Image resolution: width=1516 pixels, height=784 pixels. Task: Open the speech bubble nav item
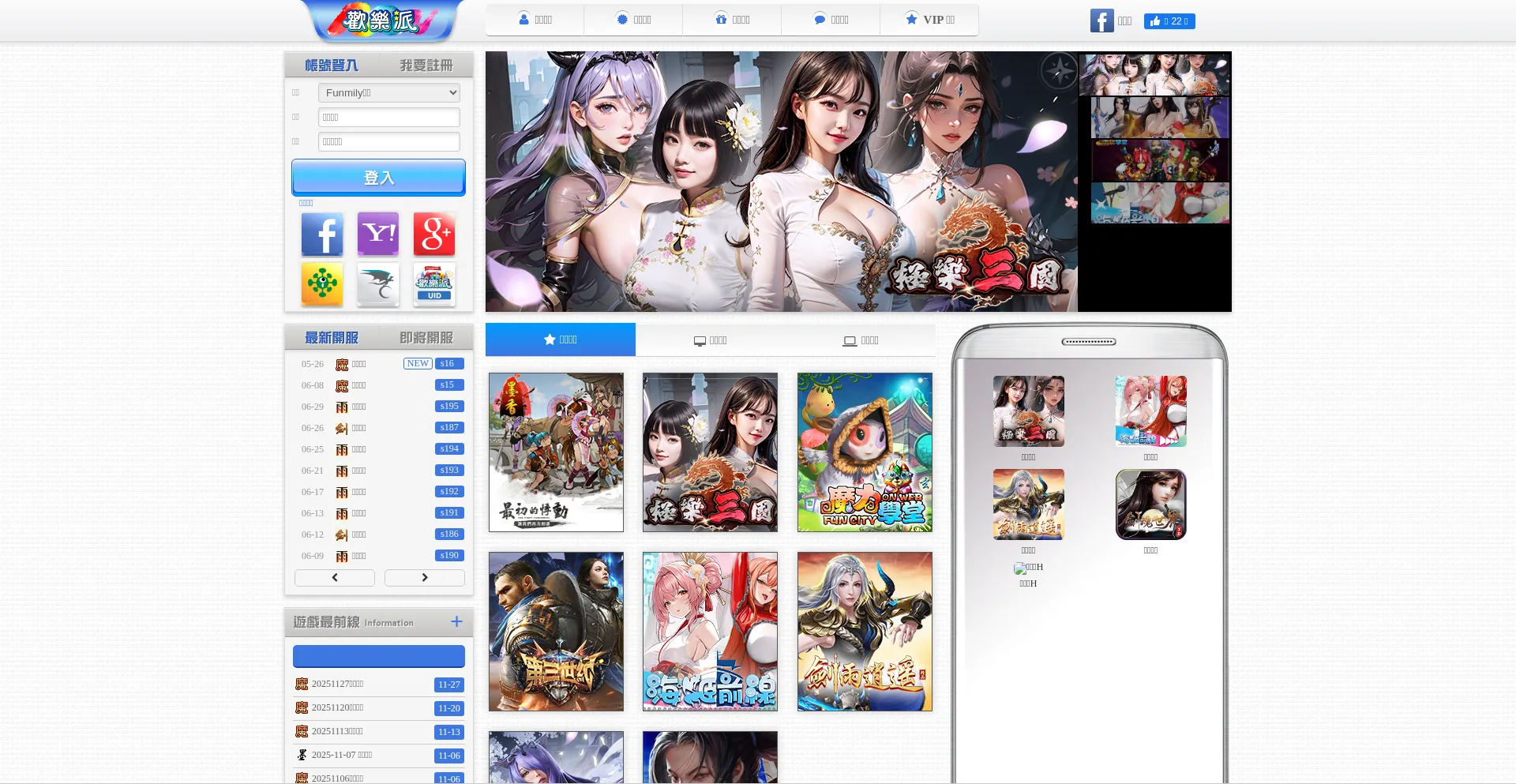[x=831, y=20]
